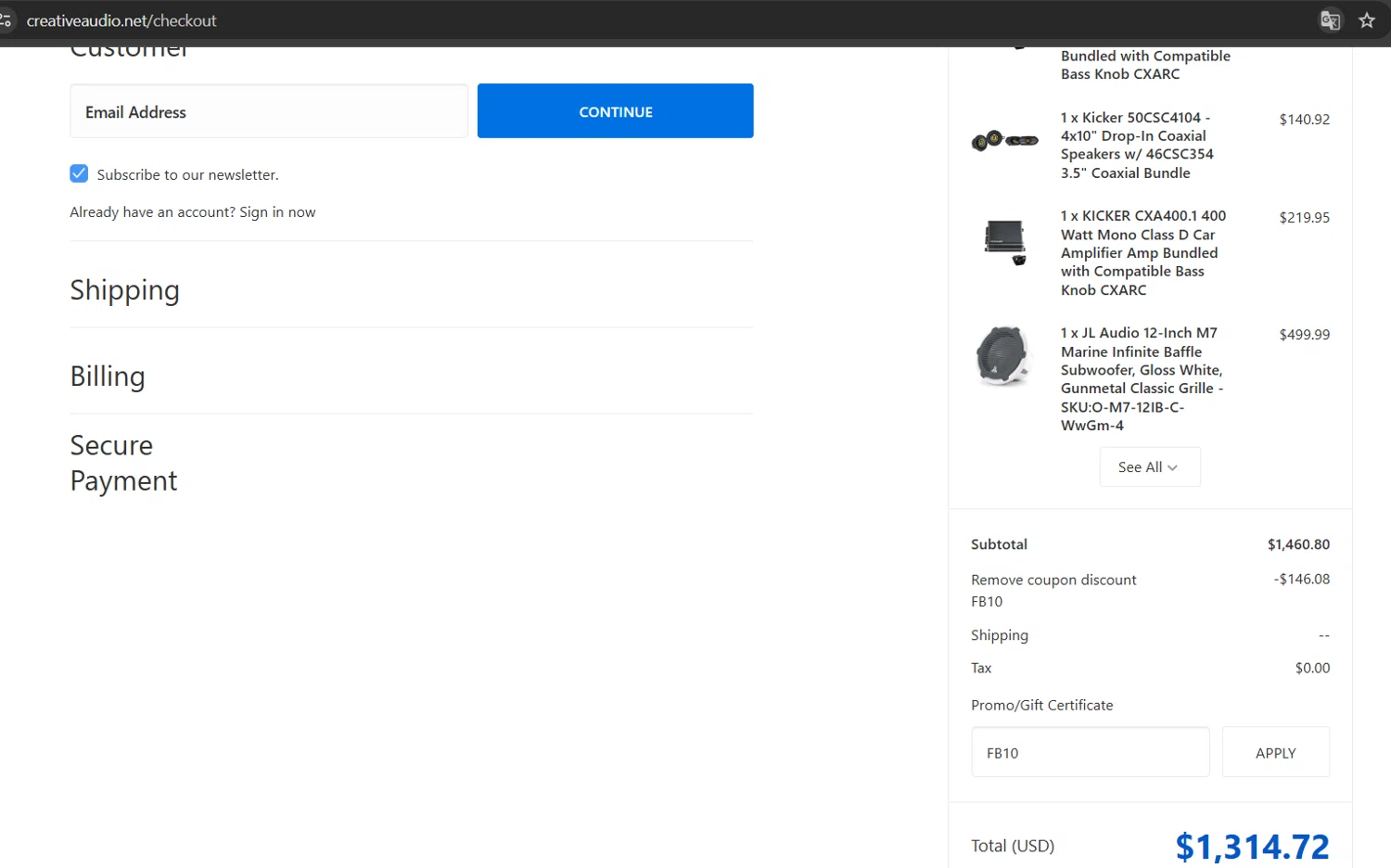Screen dimensions: 1391x868
Task: Click the KICKER CXA400.1 amplifier thumbnail
Action: 1005,243
